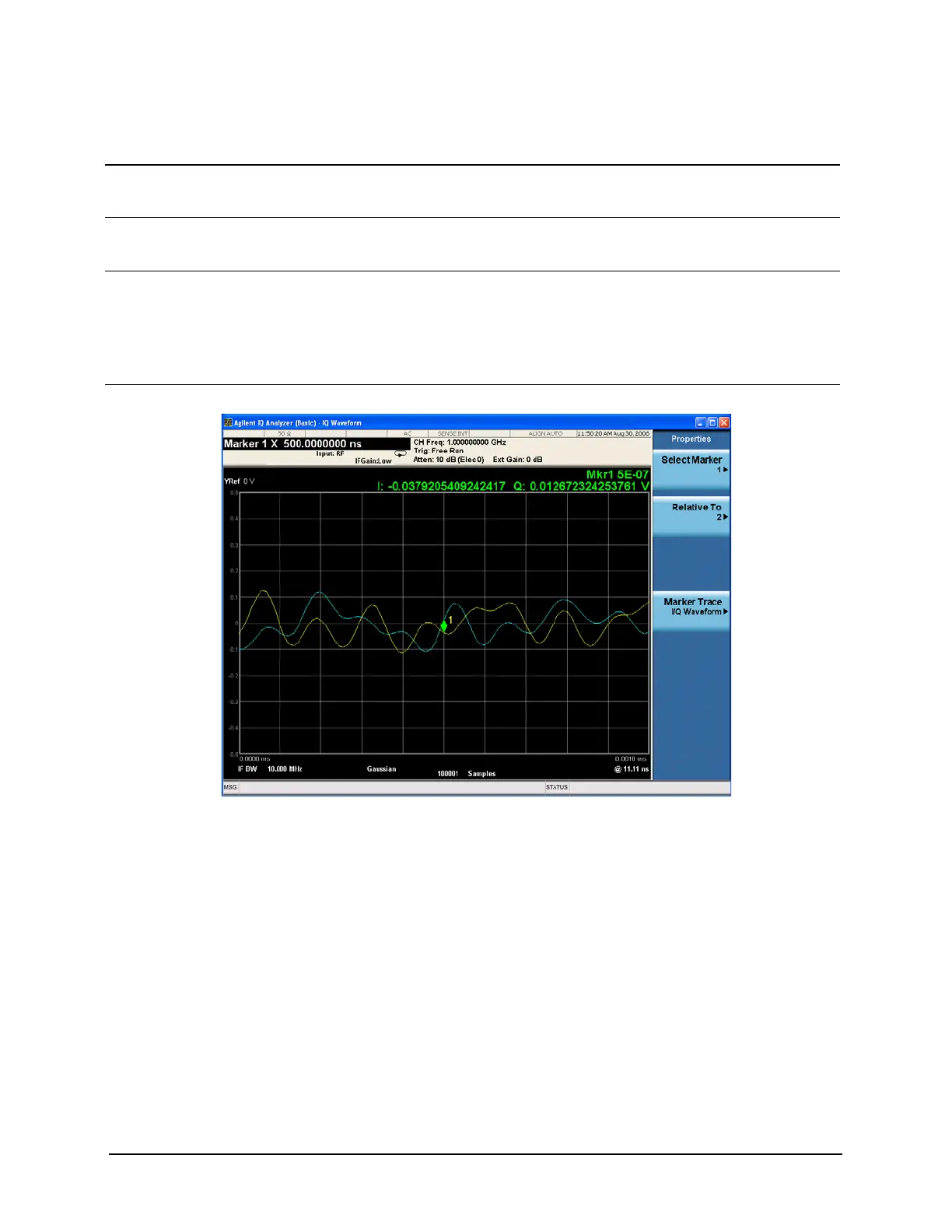The height and width of the screenshot is (1232, 952).
Task: Click the AC coupling indicator
Action: click(x=407, y=433)
